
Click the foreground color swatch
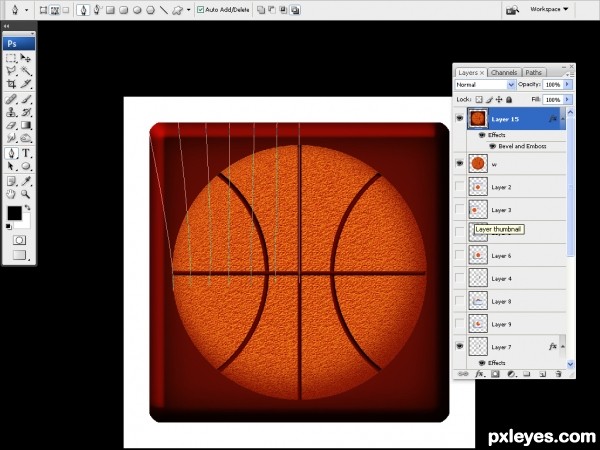[14, 214]
